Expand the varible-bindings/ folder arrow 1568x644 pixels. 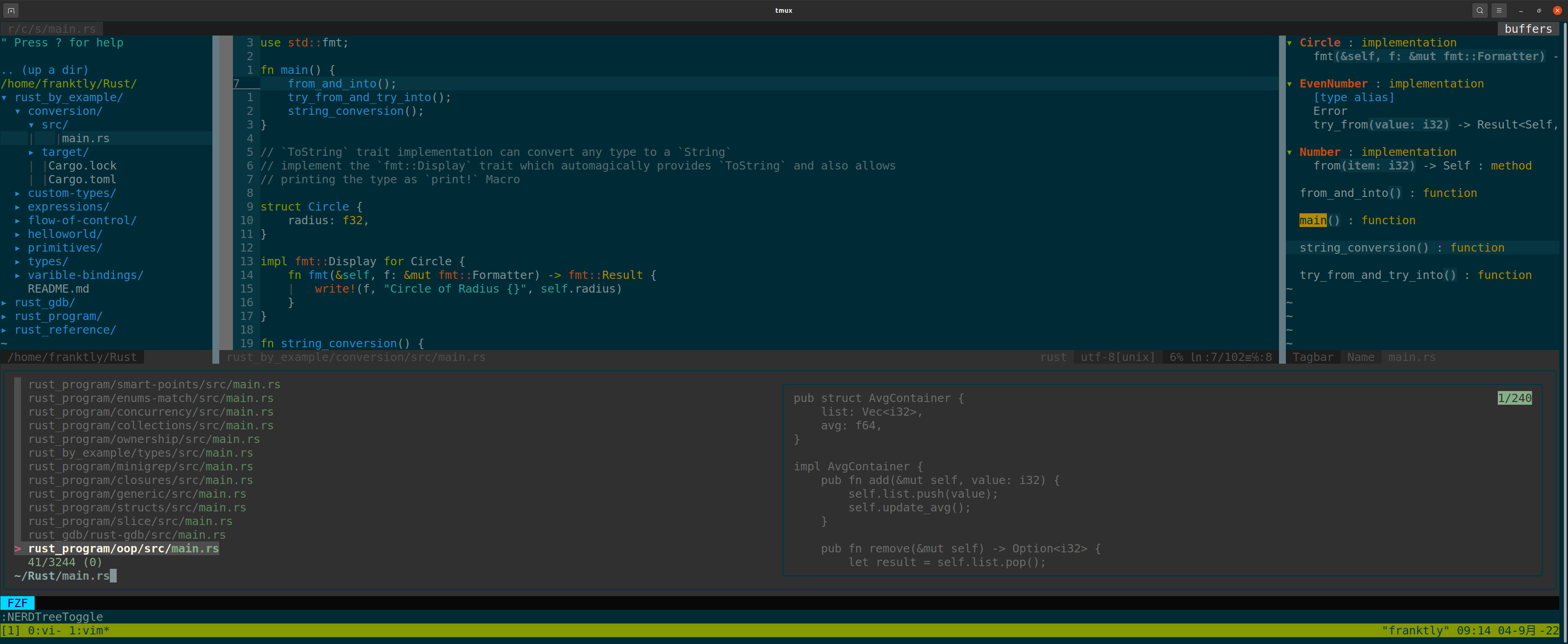point(18,276)
